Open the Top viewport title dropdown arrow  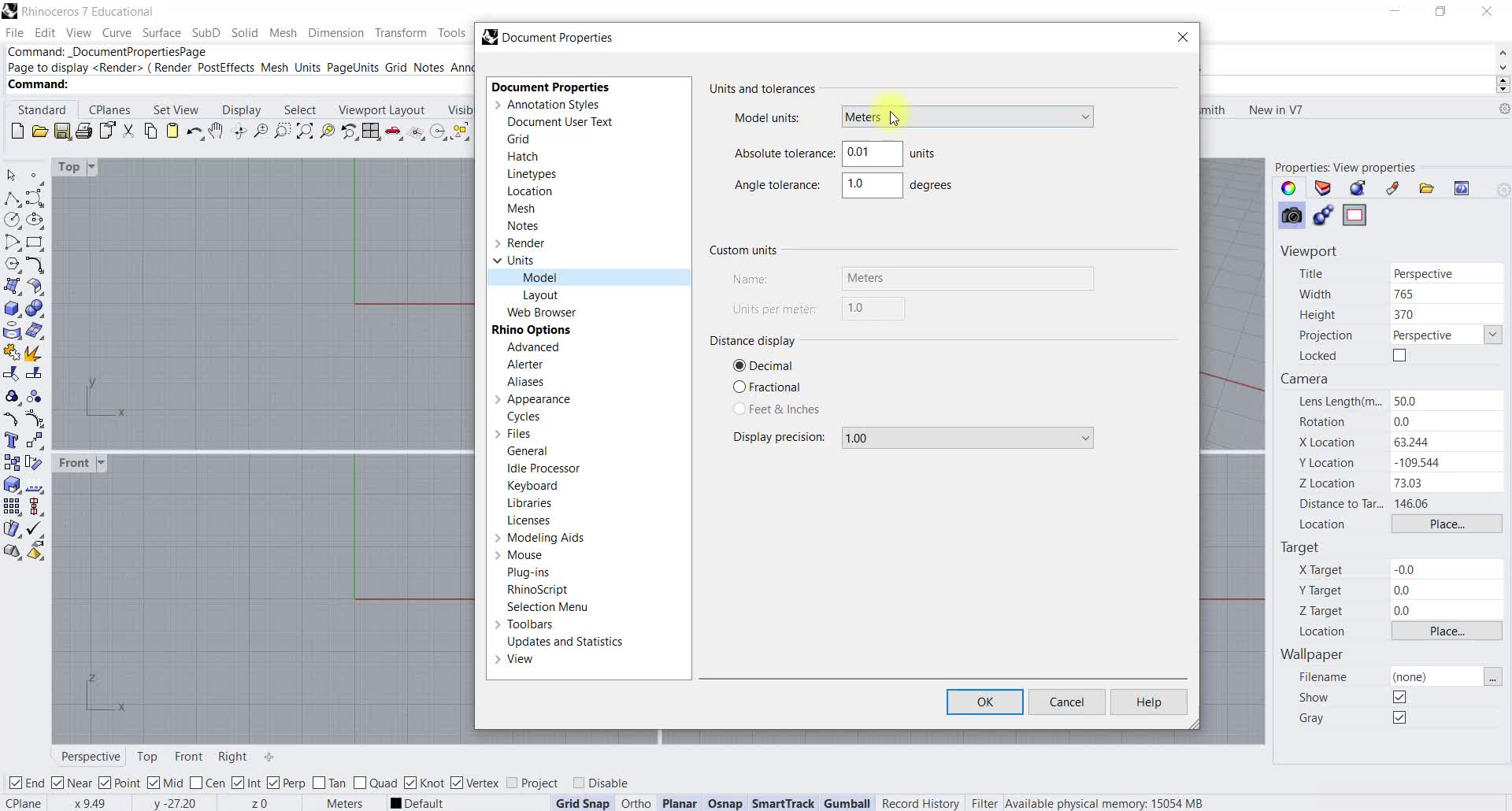[x=91, y=167]
